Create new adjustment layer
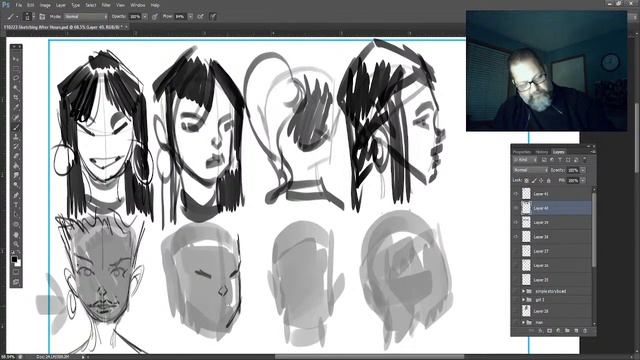640x360 pixels. pos(558,331)
